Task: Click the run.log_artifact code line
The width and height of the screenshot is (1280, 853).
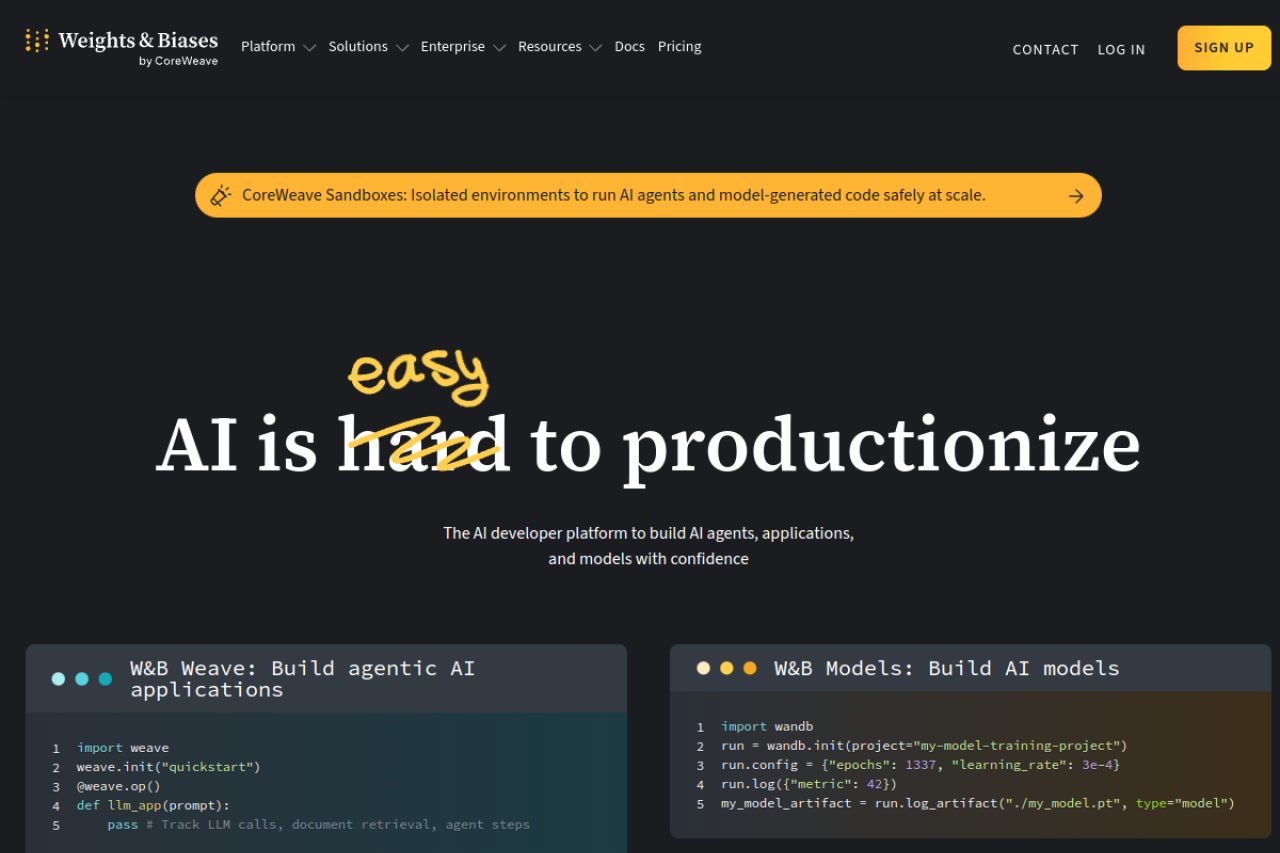Action: pos(978,803)
